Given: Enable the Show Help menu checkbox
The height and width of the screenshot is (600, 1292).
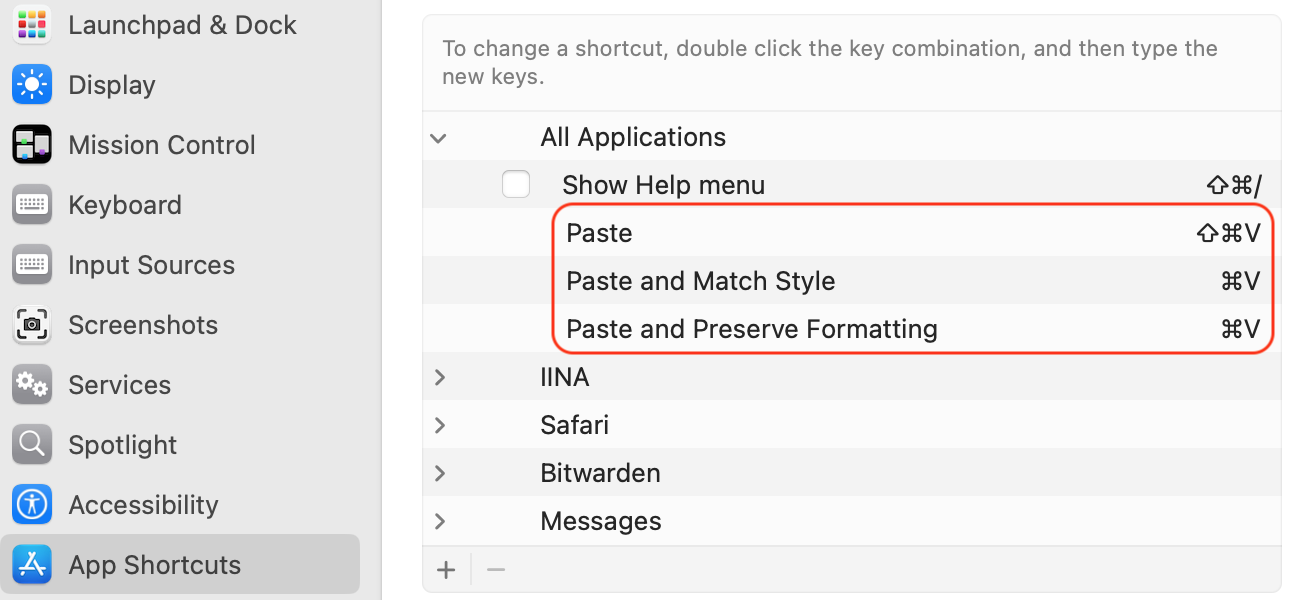Looking at the screenshot, I should tap(516, 185).
